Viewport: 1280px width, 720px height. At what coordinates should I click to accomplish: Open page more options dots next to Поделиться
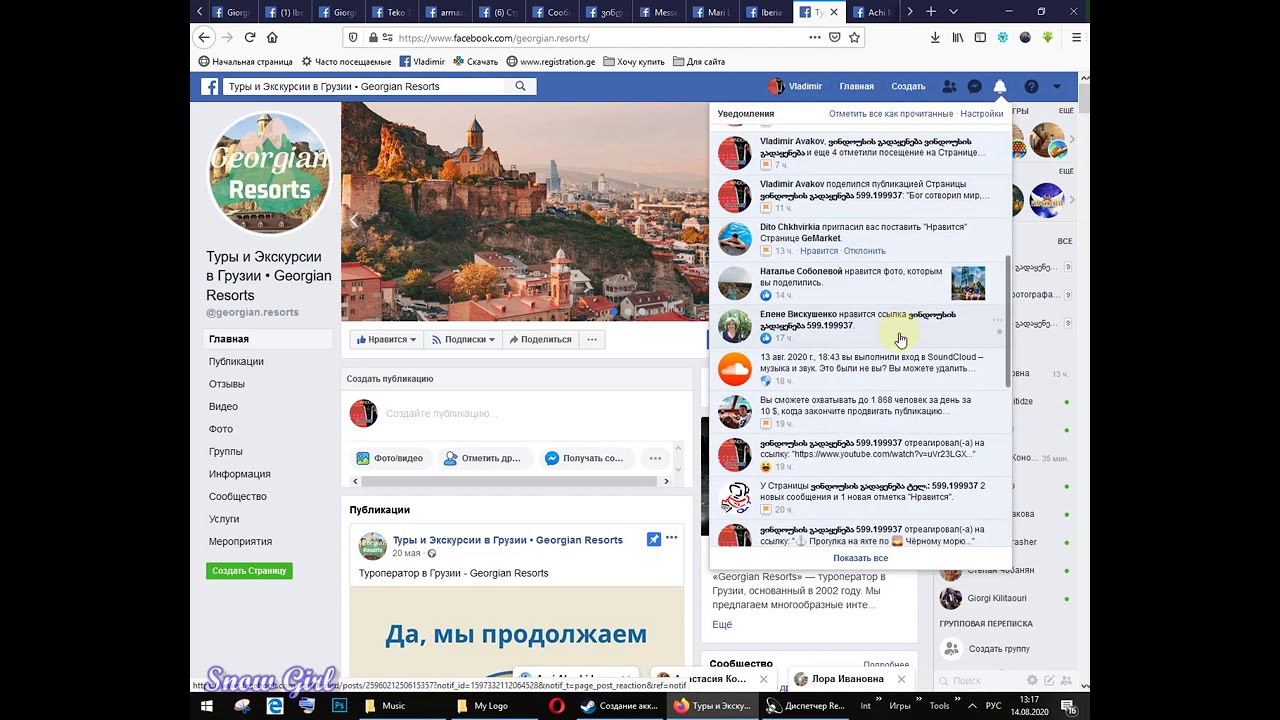(x=592, y=340)
